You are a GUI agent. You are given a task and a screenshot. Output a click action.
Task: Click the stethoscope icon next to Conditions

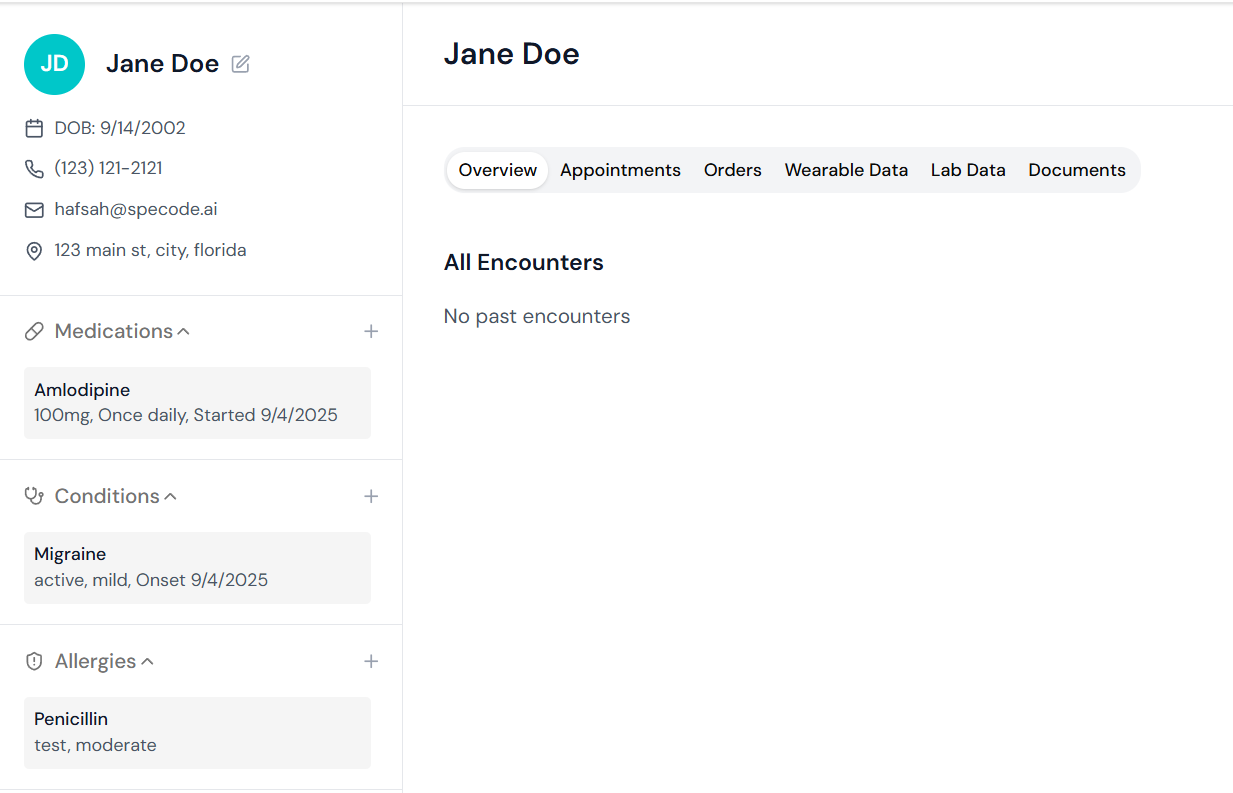pyautogui.click(x=34, y=496)
